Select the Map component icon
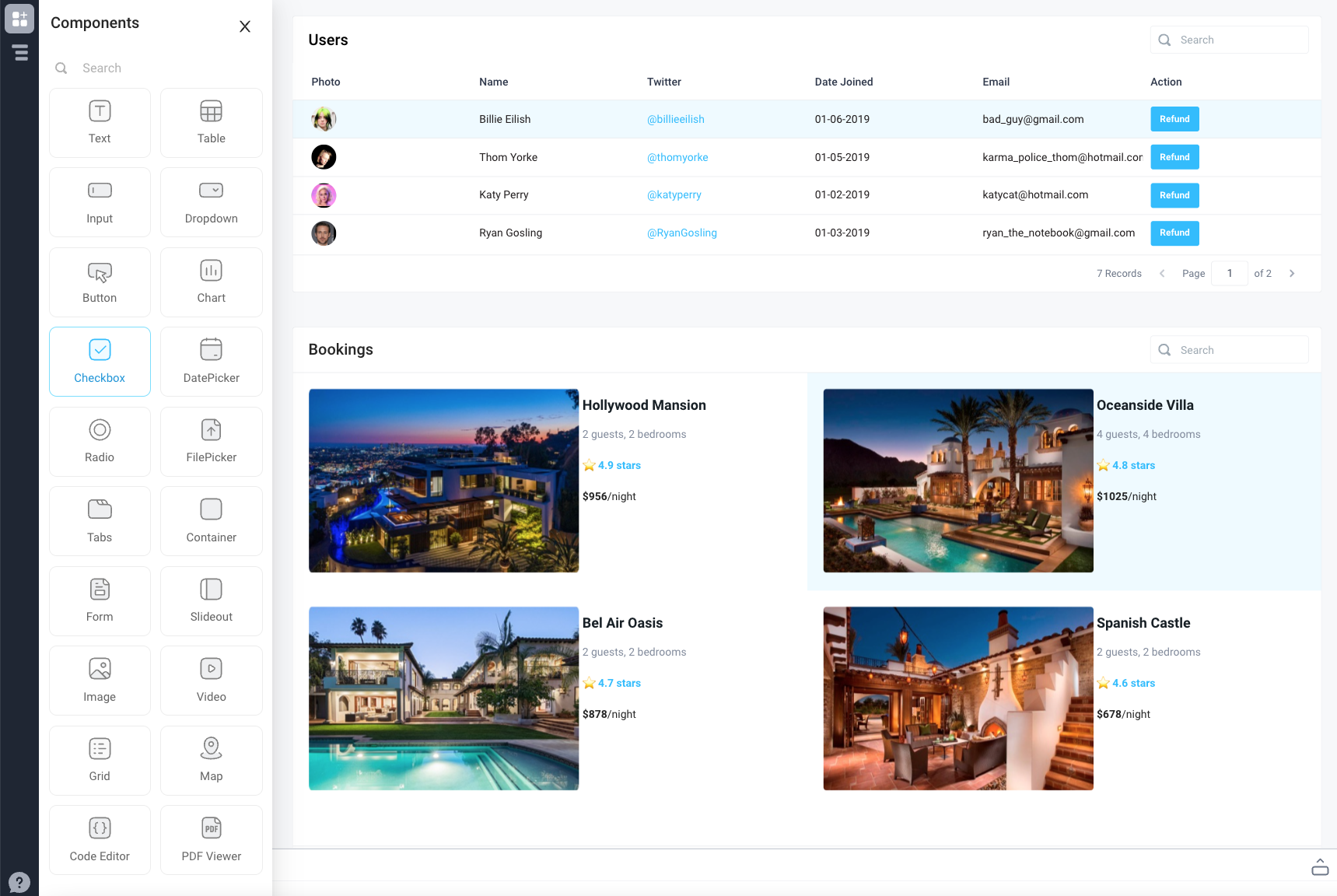 pos(211,760)
